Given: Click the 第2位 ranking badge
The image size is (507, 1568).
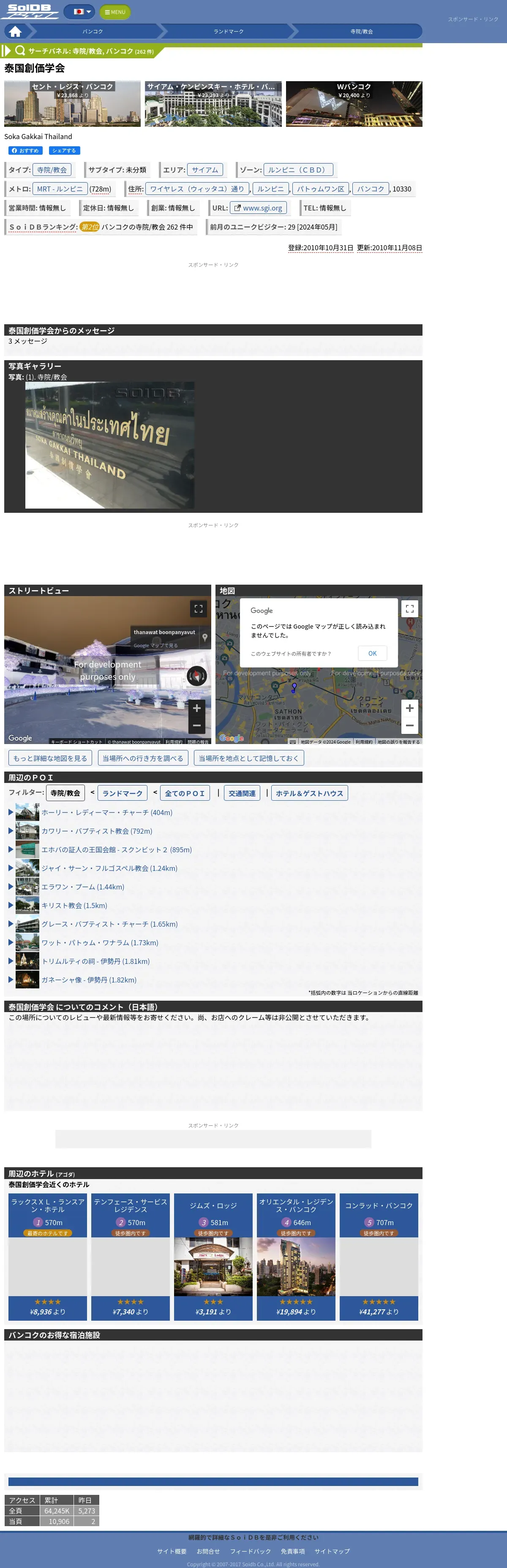Looking at the screenshot, I should [x=90, y=227].
